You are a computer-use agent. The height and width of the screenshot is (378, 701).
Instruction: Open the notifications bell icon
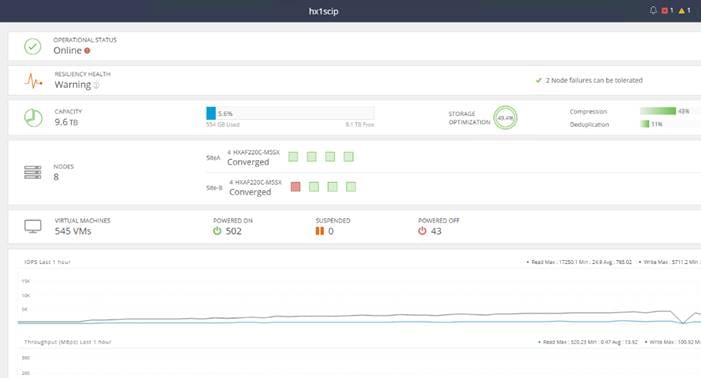point(653,10)
